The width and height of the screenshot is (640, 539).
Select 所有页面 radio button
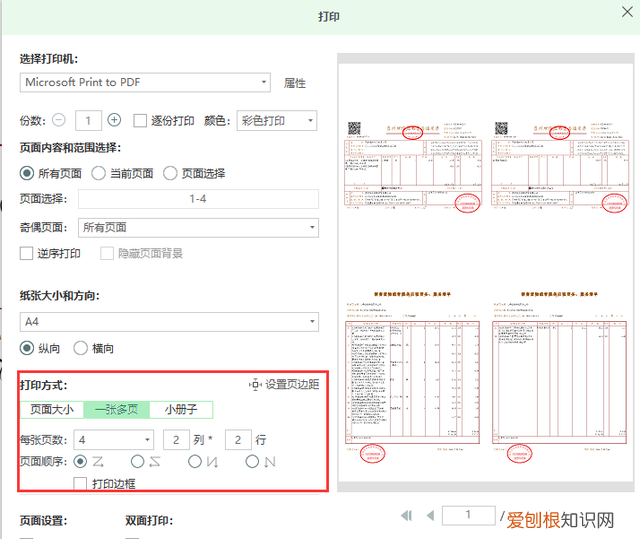pyautogui.click(x=27, y=173)
